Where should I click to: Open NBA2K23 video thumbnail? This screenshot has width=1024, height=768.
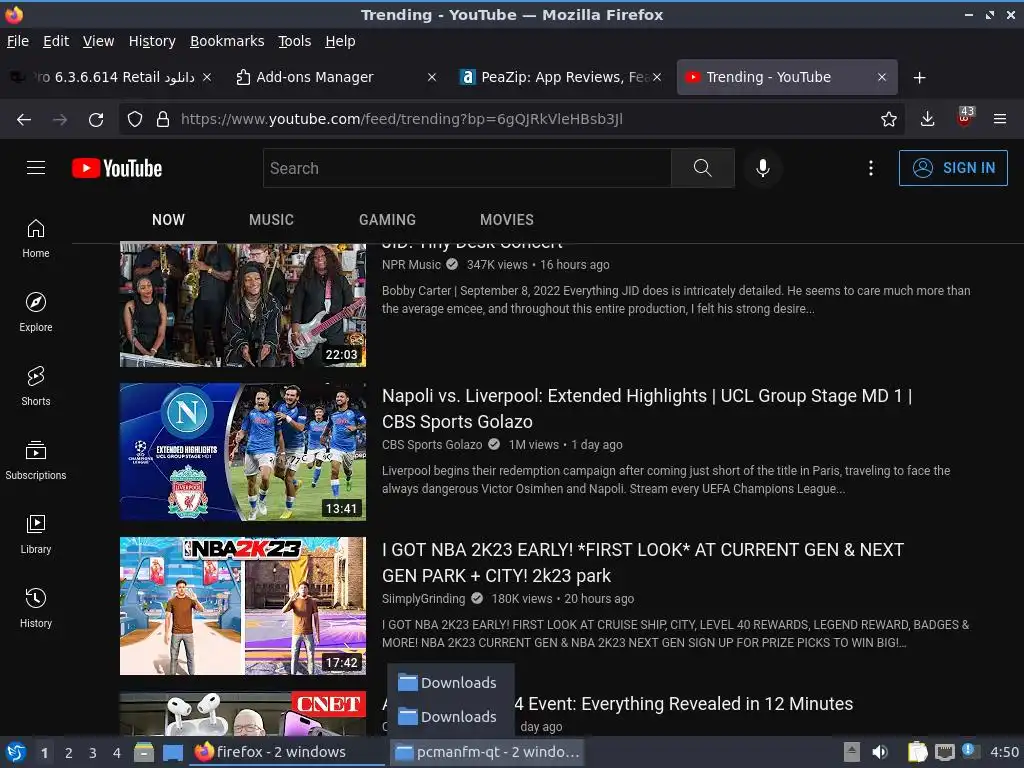click(243, 606)
